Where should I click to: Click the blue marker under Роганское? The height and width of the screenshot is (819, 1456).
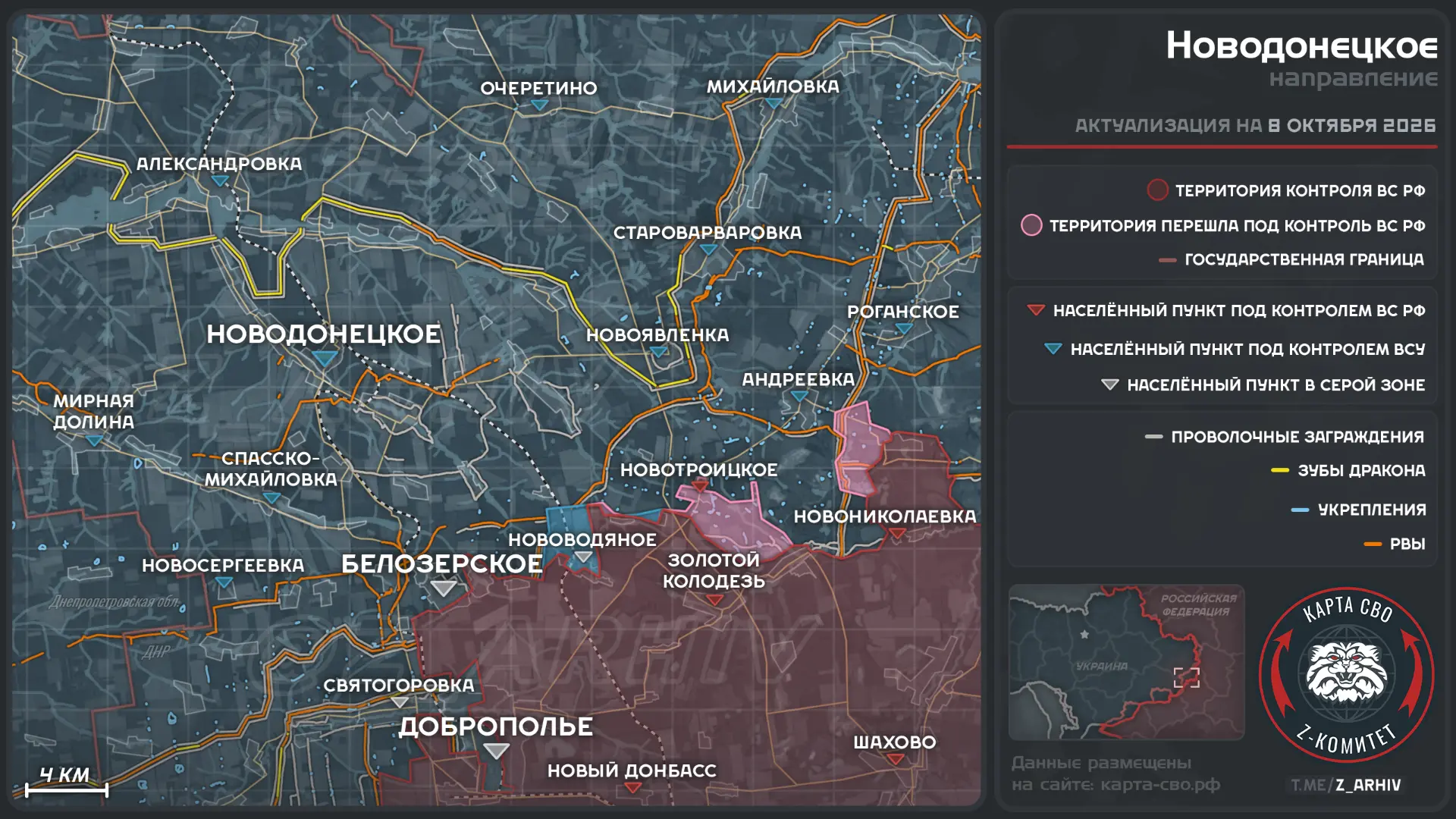pyautogui.click(x=903, y=328)
